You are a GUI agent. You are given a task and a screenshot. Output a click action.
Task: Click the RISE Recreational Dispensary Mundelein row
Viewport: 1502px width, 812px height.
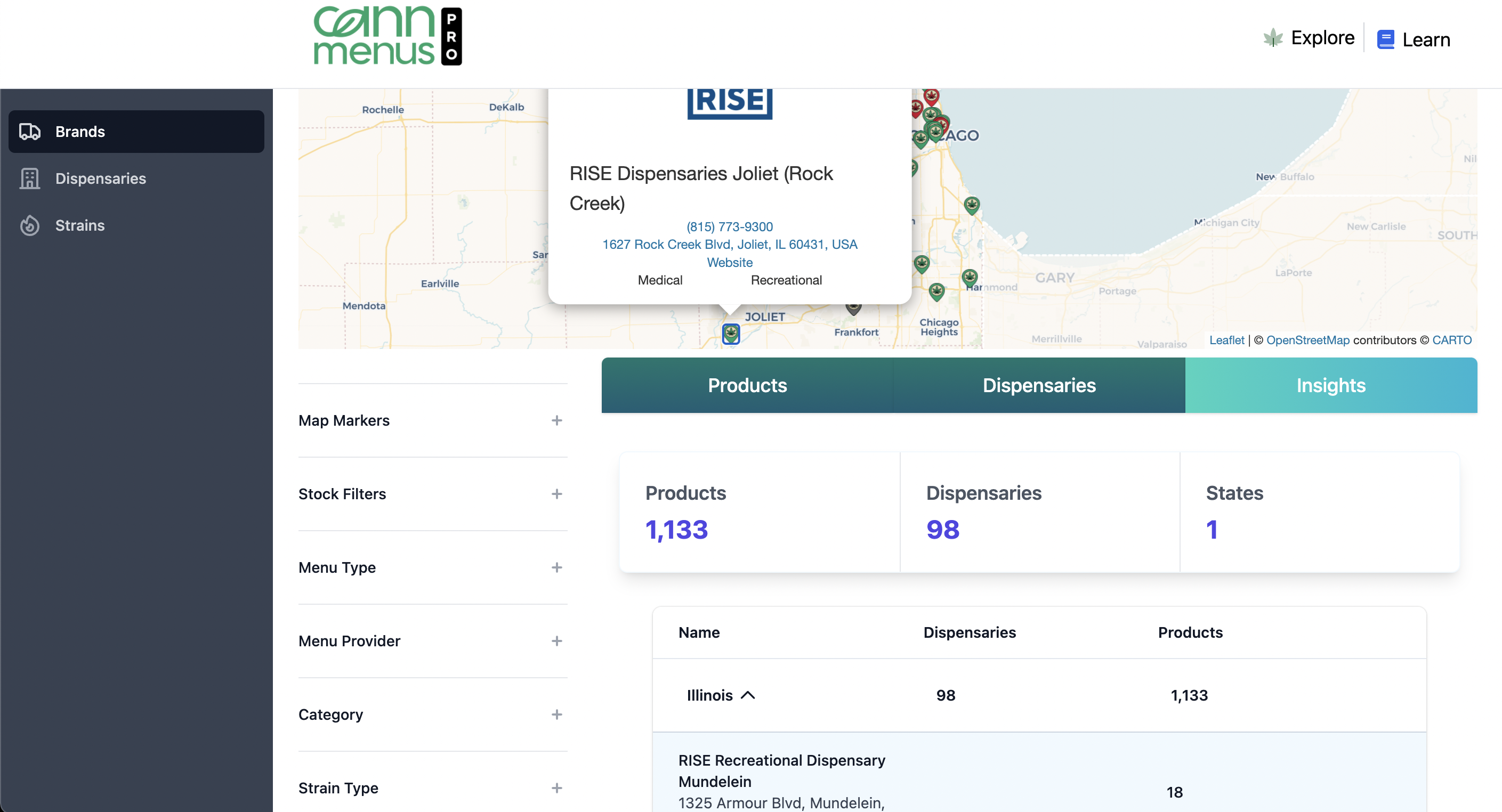[1039, 773]
